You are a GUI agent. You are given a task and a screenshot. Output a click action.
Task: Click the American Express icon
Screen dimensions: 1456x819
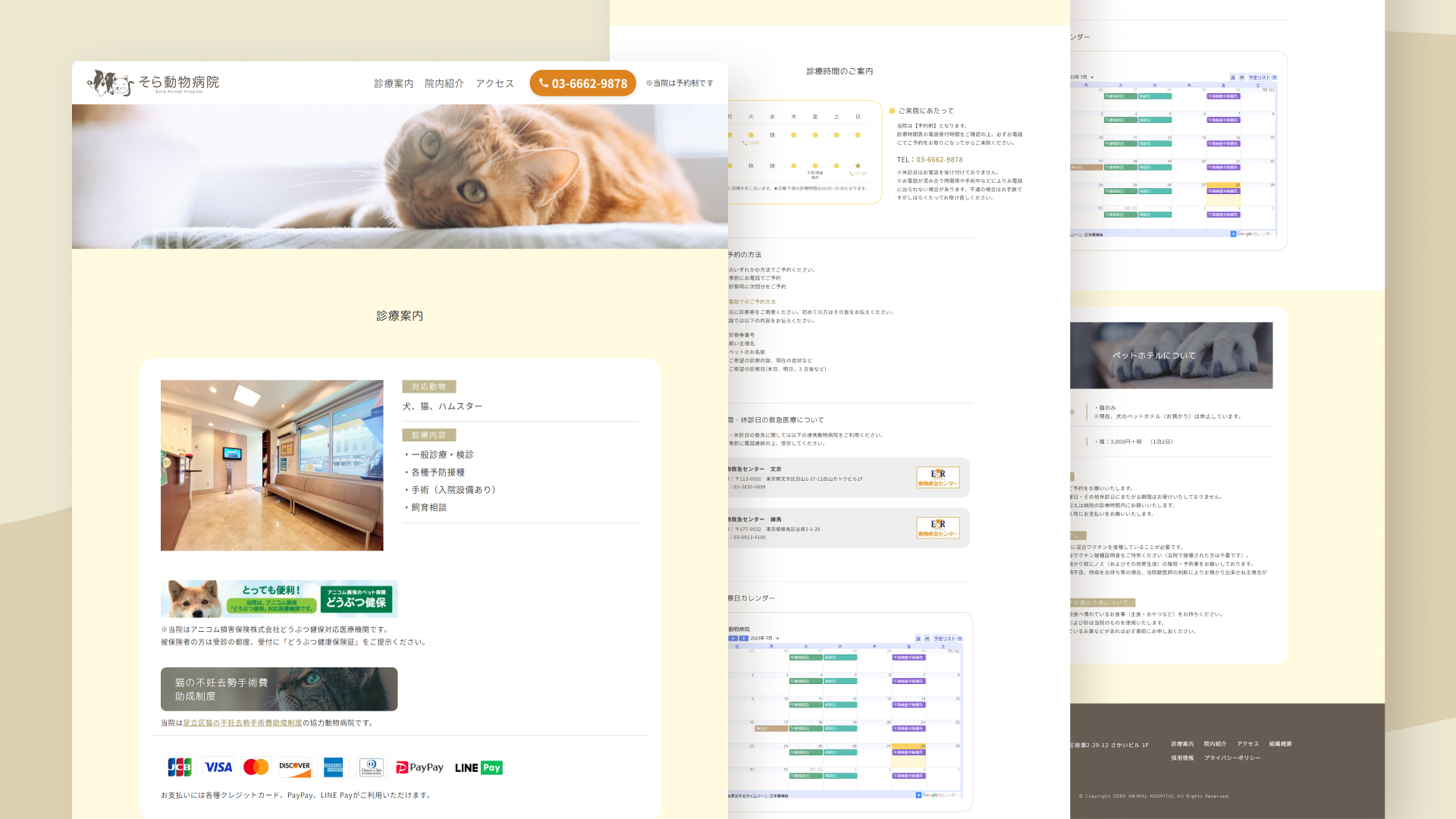333,767
